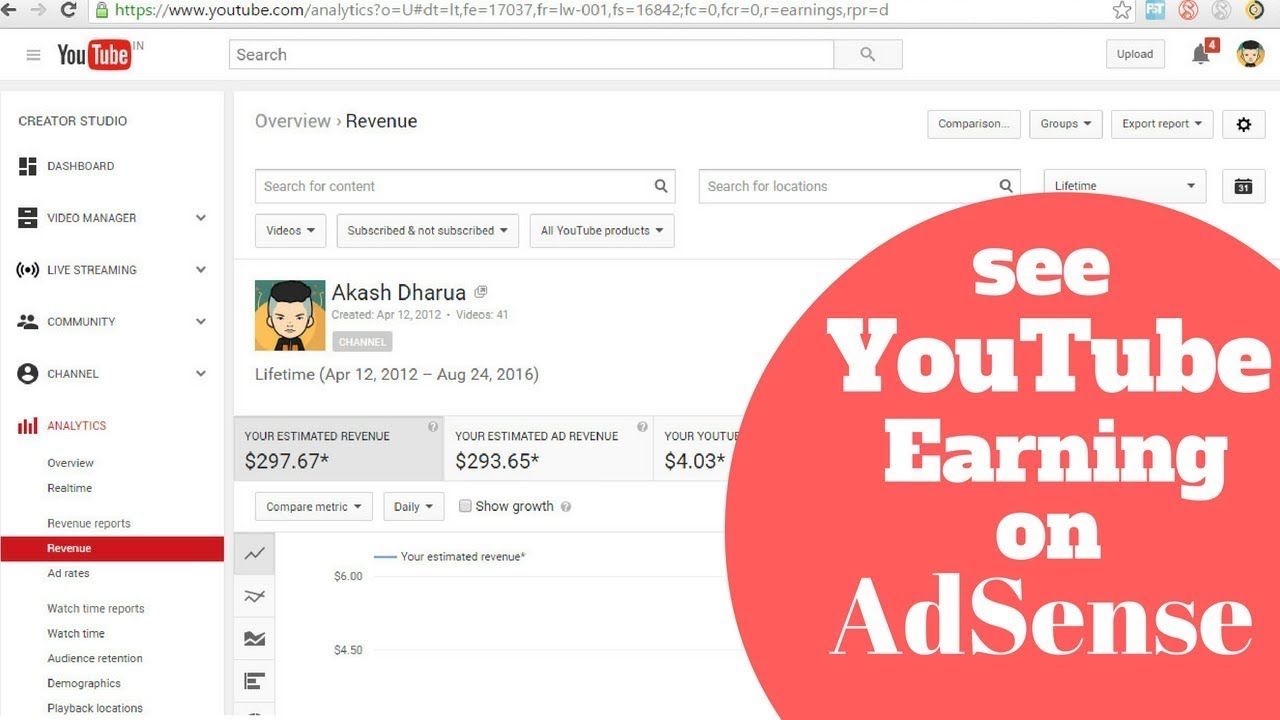The width and height of the screenshot is (1280, 720).
Task: Click the red circular S extension icon
Action: tap(1188, 10)
